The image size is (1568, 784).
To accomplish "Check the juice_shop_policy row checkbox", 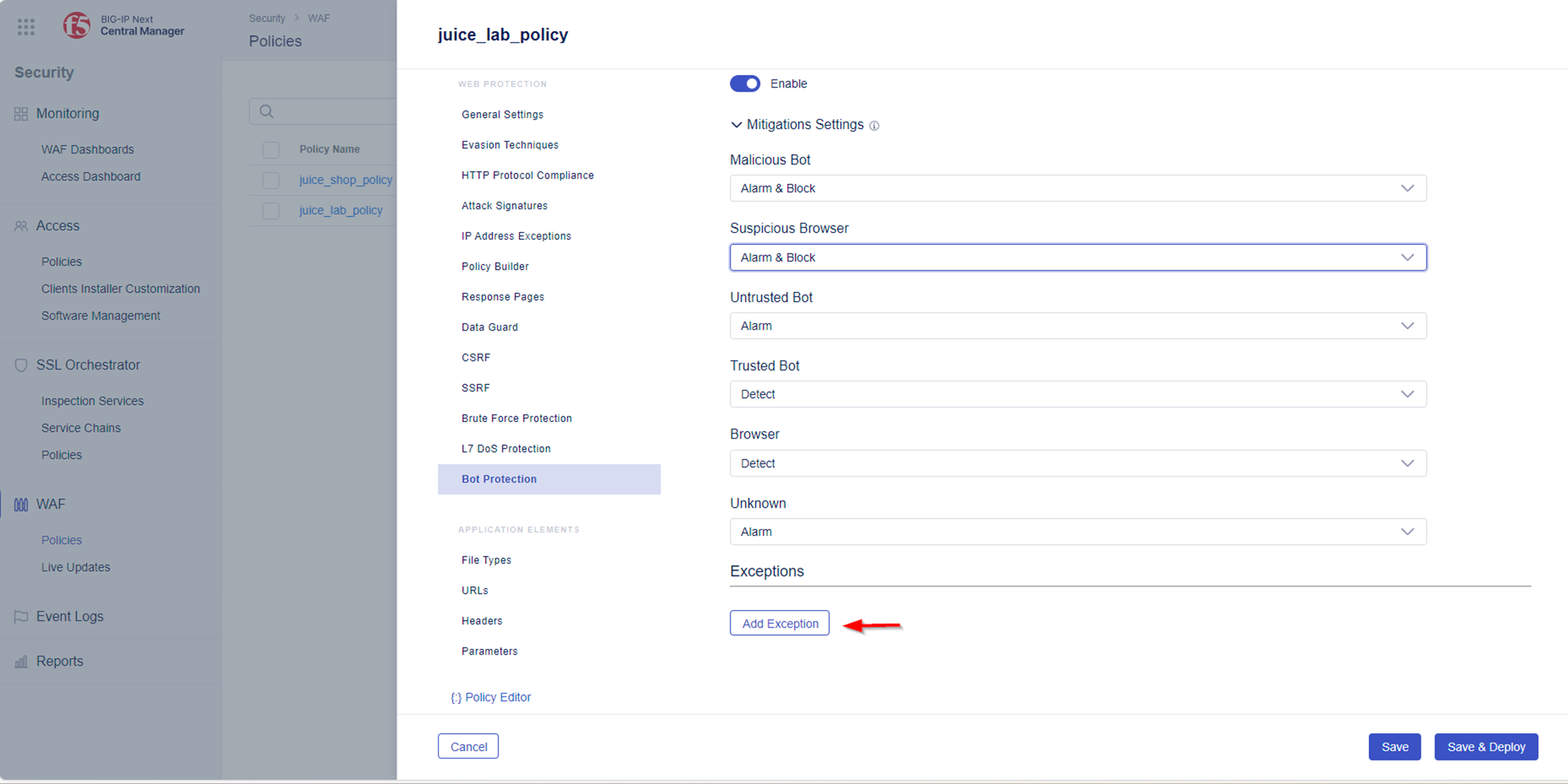I will point(271,180).
